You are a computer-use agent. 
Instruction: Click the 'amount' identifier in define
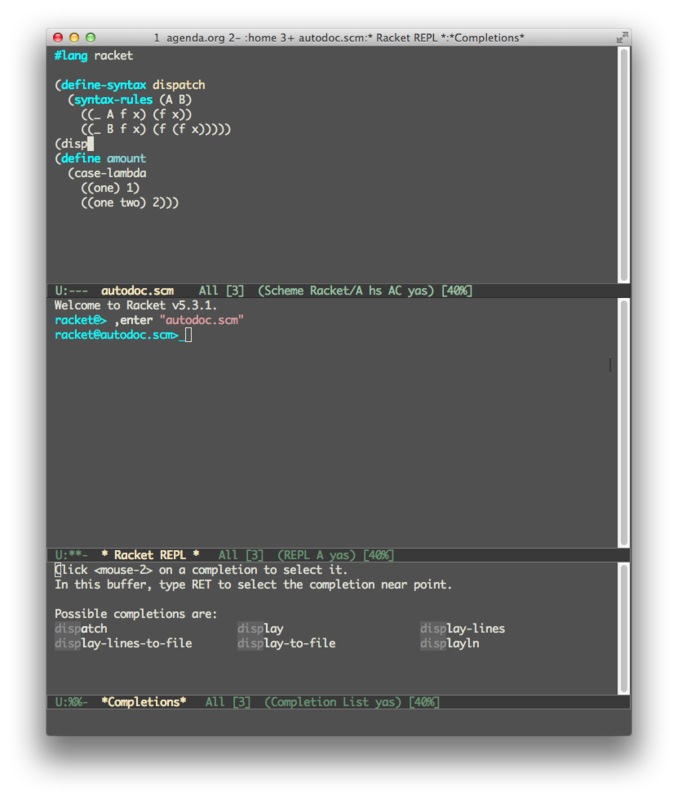[126, 159]
